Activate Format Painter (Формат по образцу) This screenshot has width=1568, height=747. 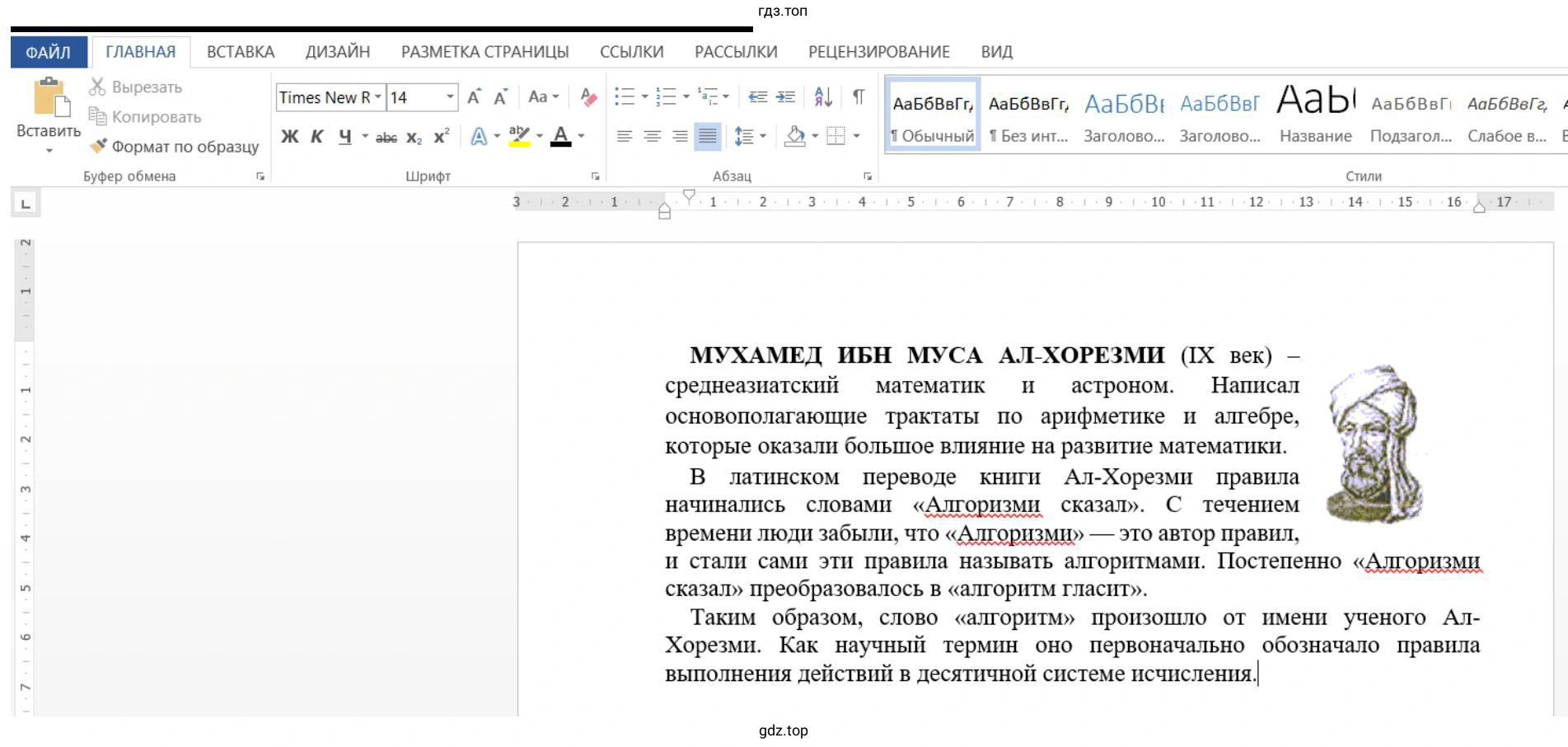point(174,146)
